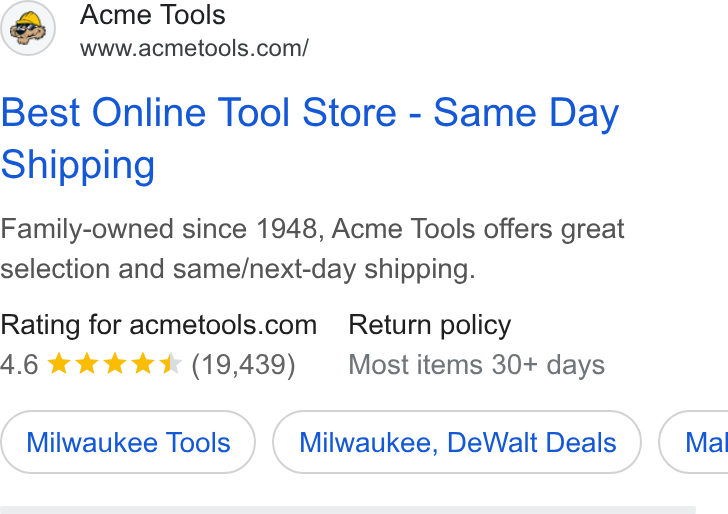Viewport: 728px width, 514px height.
Task: Click the word 'Shipping' in the title
Action: click(78, 166)
